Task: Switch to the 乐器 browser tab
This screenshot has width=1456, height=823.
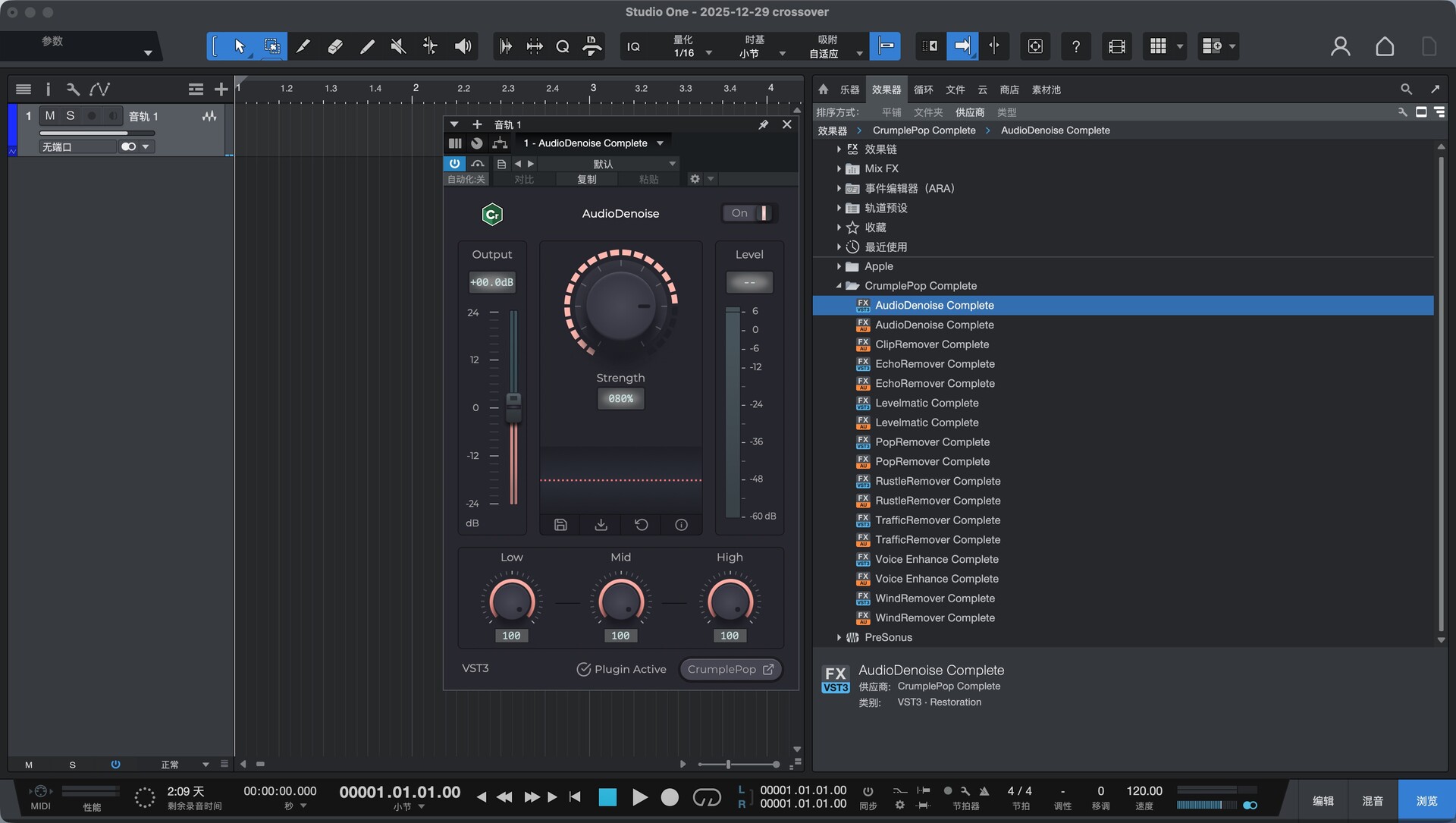Action: coord(849,90)
